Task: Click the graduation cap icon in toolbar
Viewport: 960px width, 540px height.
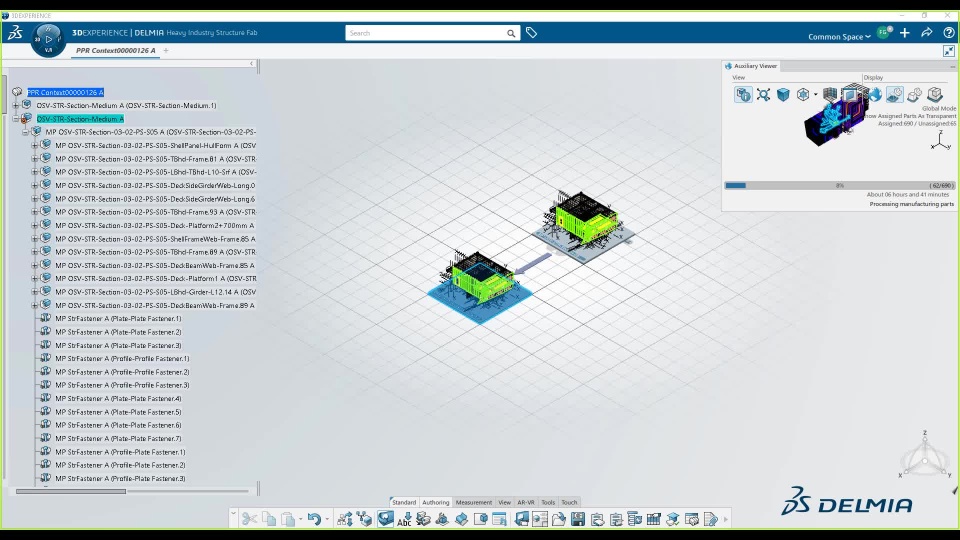Action: [x=672, y=519]
